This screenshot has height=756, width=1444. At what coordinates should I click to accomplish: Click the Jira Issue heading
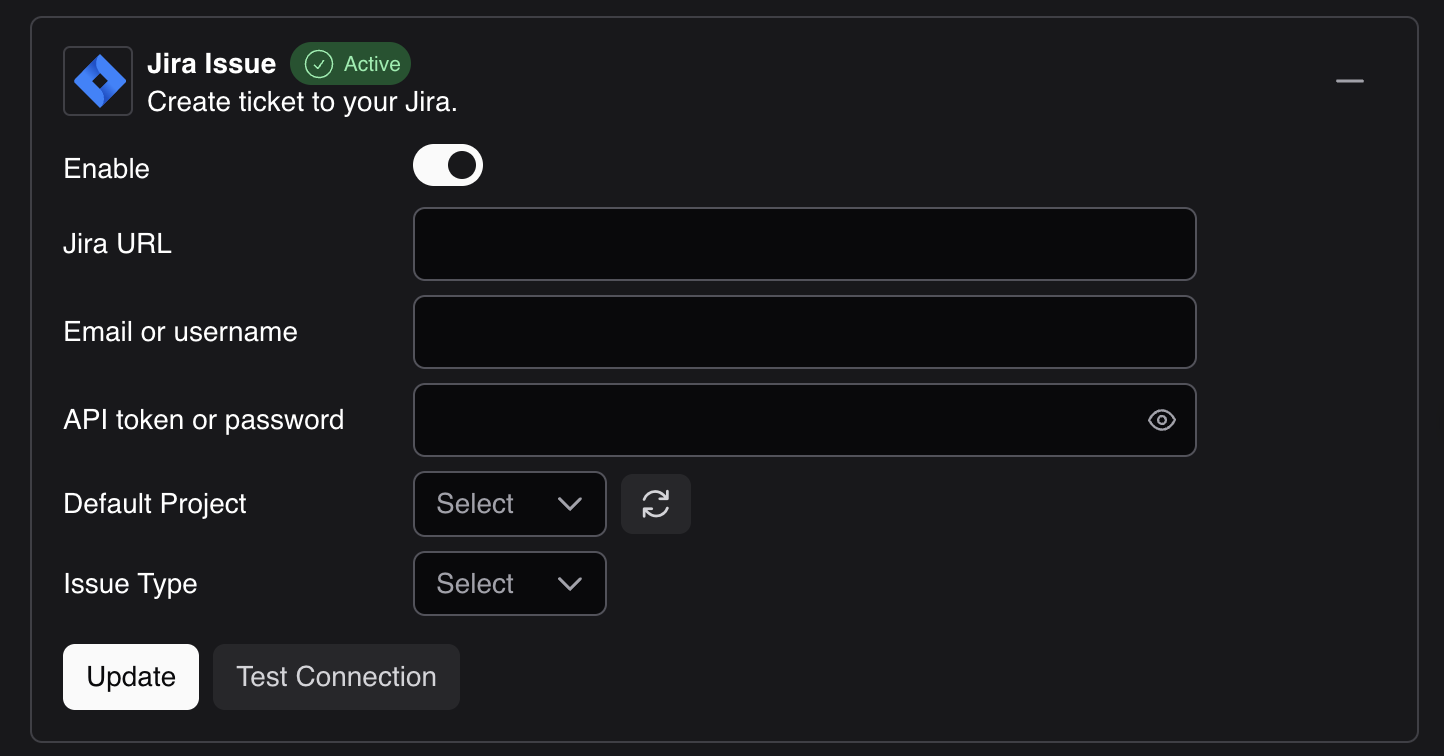pos(211,64)
